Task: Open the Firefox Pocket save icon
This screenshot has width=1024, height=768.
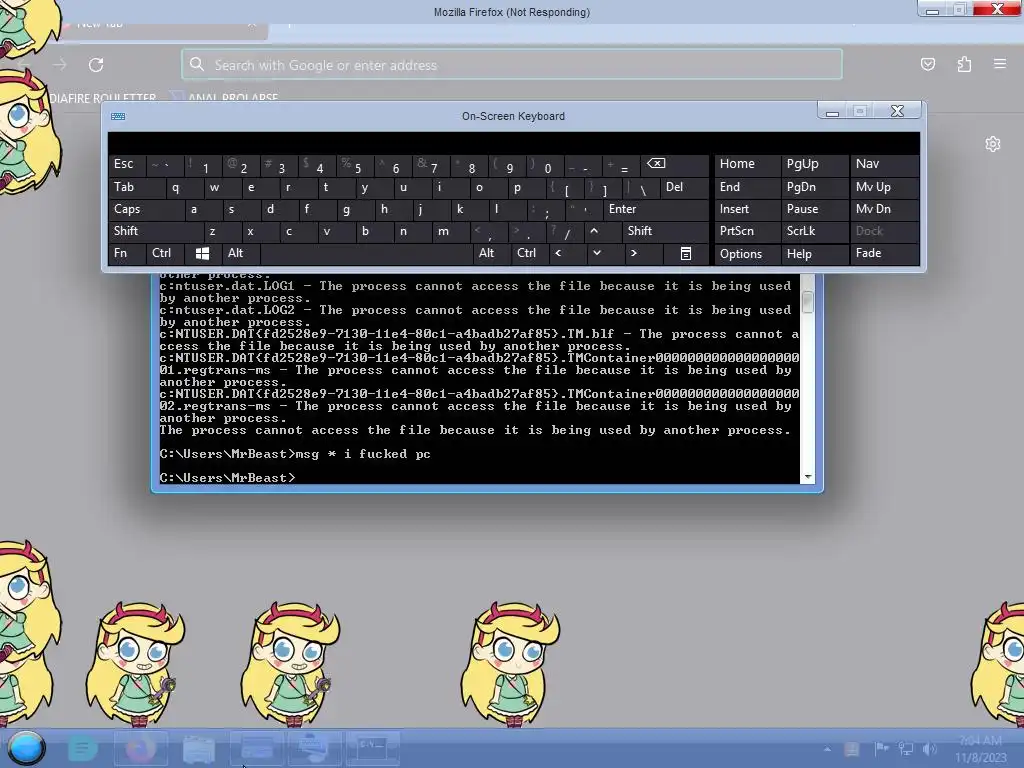Action: click(927, 64)
